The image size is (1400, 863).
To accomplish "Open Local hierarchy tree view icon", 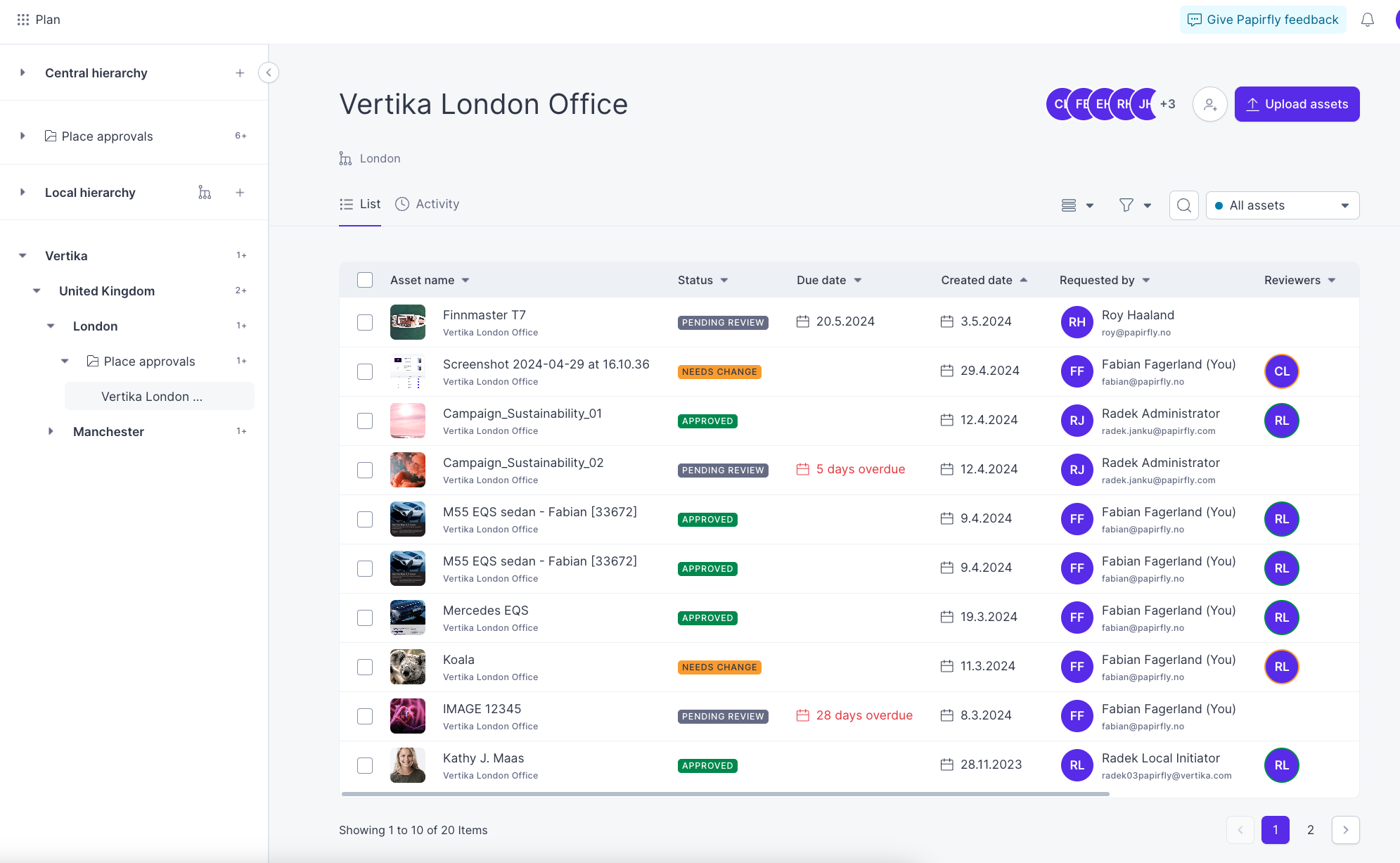I will pyautogui.click(x=205, y=193).
